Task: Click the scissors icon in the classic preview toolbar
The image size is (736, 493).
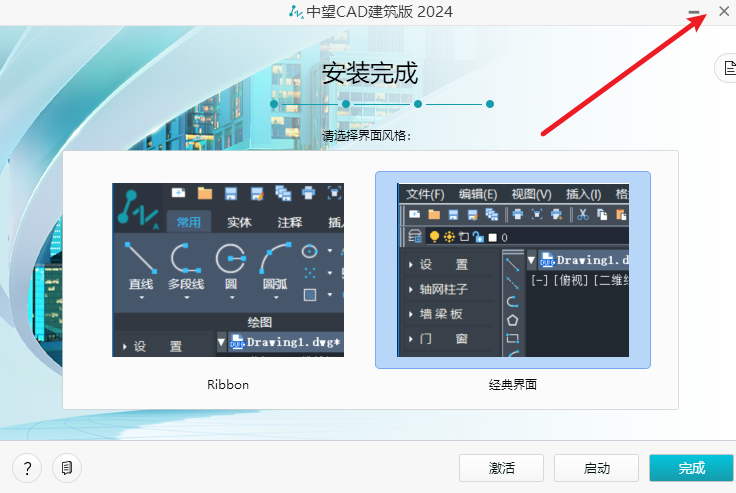Action: point(582,214)
